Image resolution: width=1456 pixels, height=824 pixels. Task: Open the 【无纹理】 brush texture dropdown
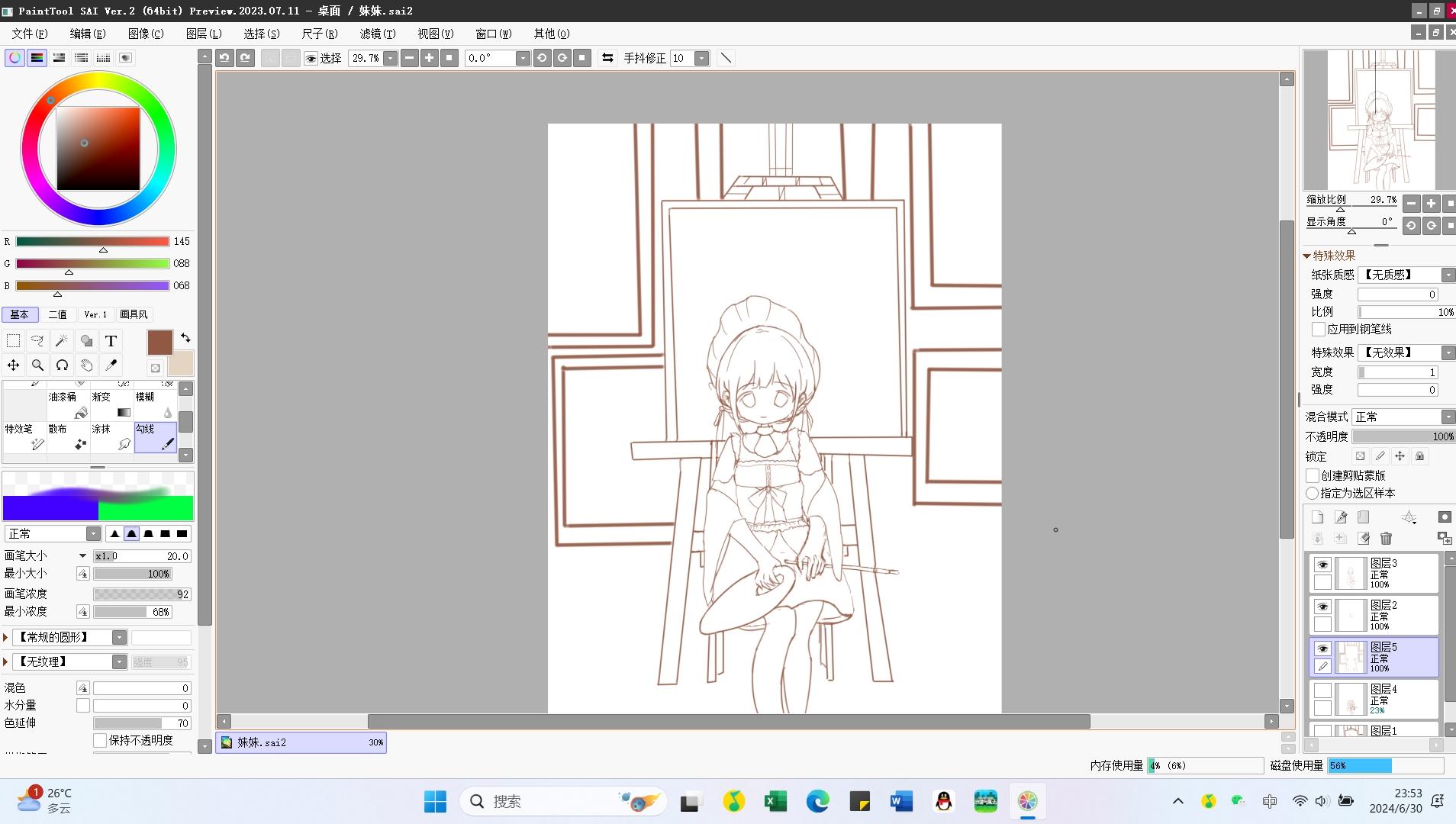(119, 661)
